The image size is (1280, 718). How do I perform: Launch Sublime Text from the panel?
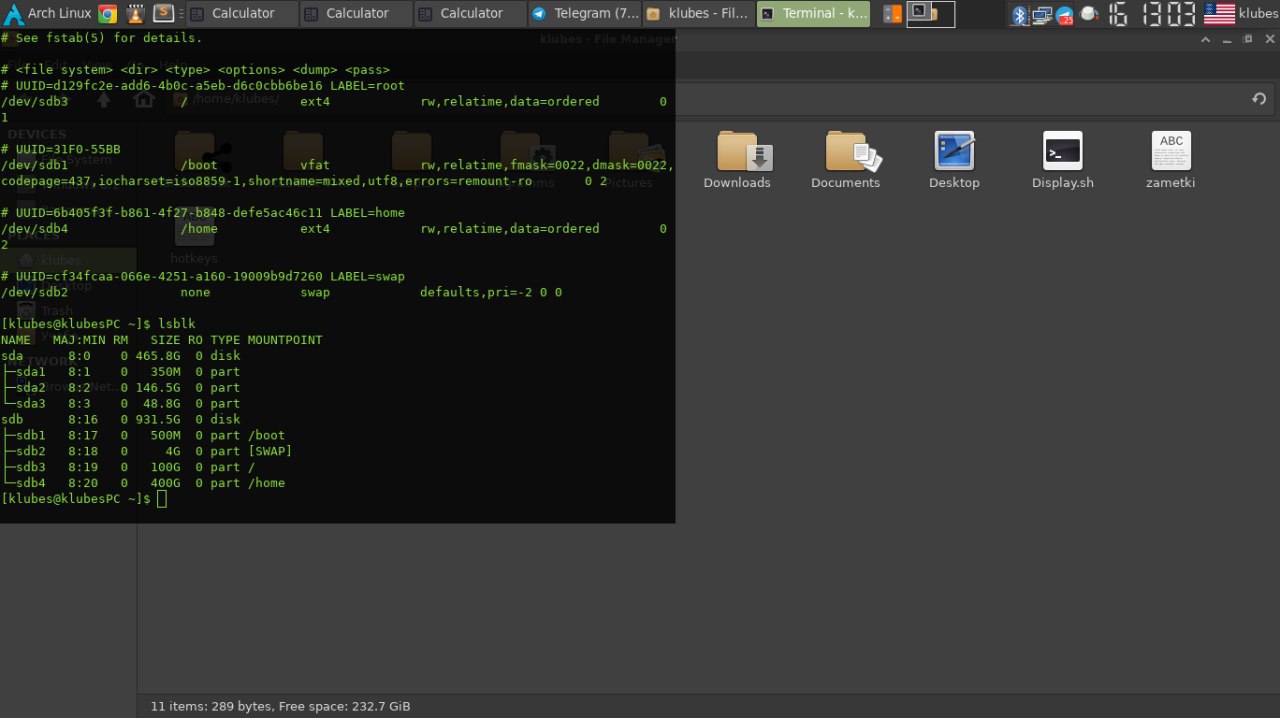[162, 14]
